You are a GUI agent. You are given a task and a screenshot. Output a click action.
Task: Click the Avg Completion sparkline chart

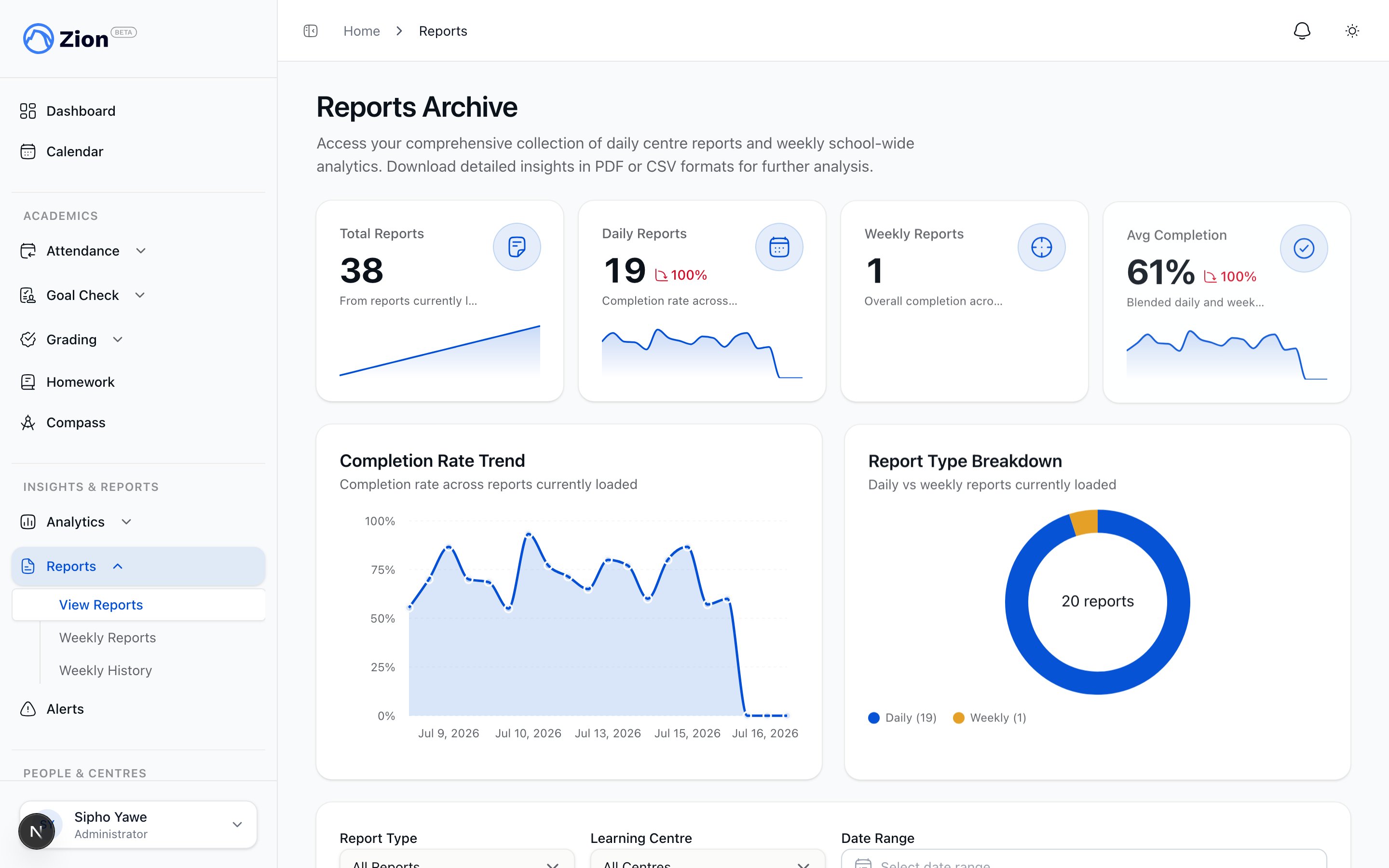(x=1226, y=355)
